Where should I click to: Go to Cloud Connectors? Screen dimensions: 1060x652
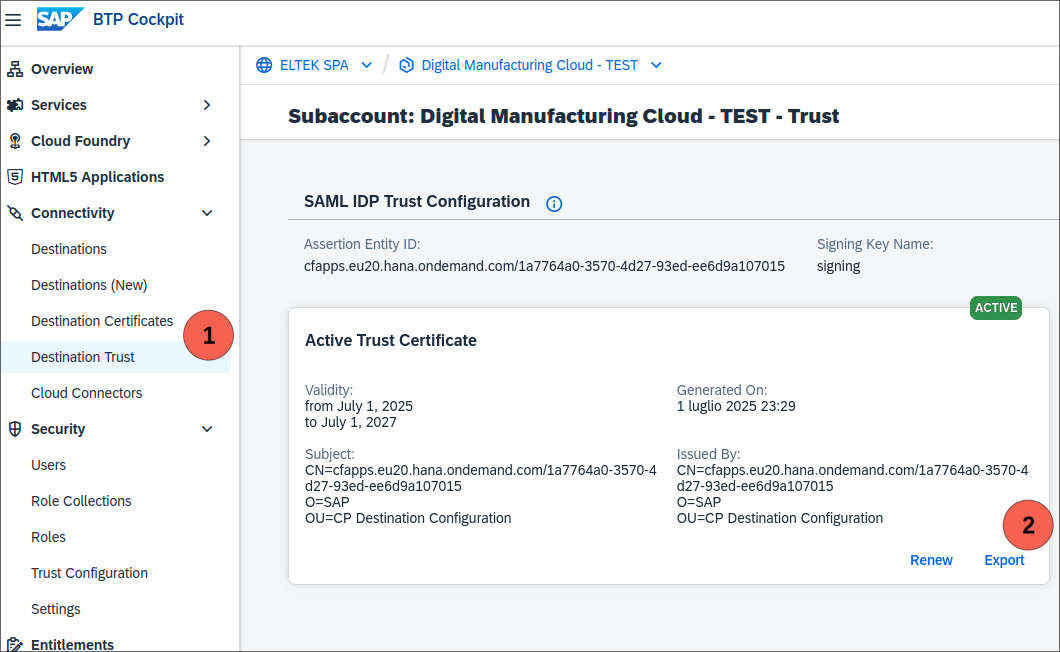87,393
